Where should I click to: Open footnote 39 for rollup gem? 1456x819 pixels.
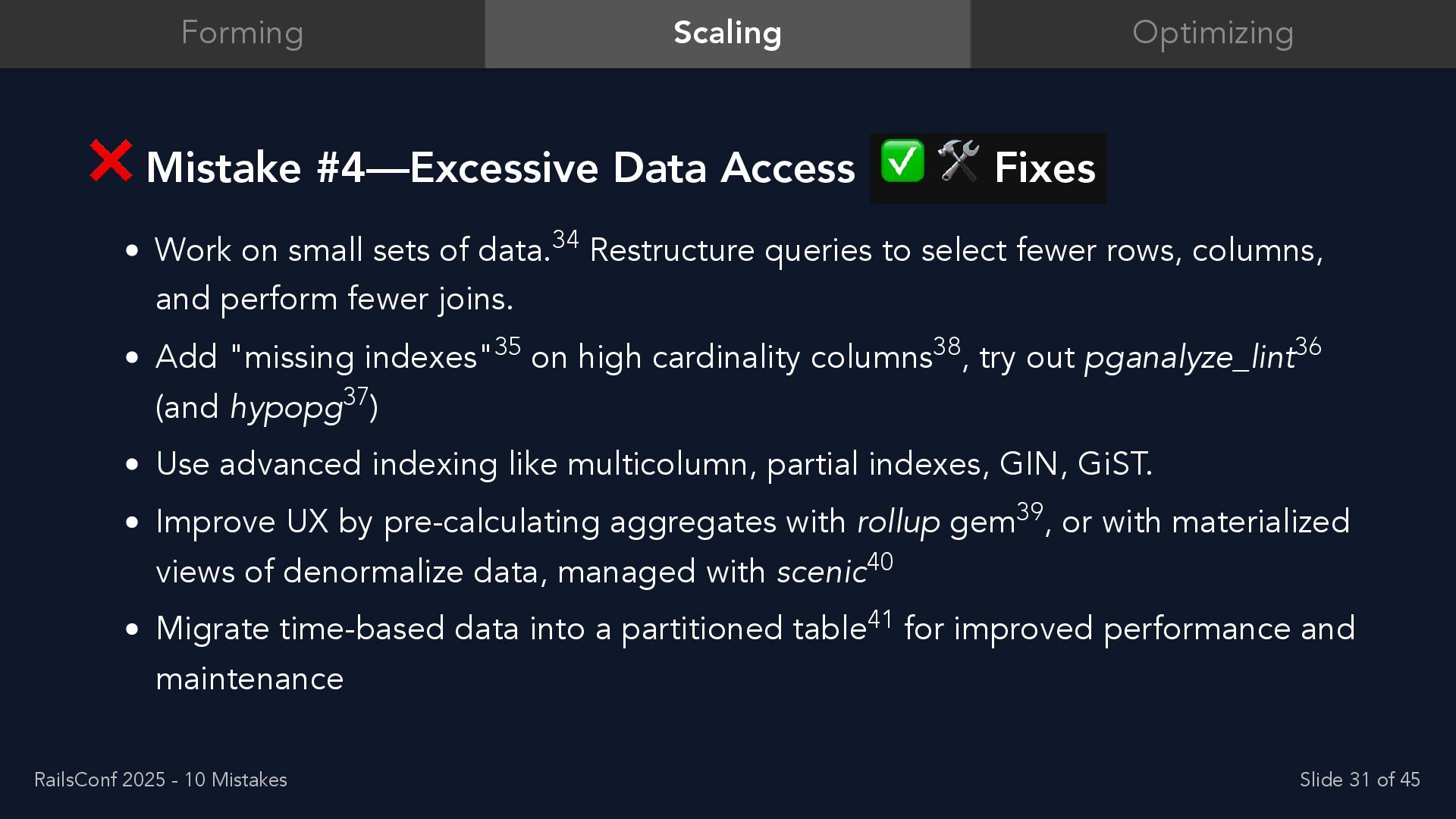(x=1030, y=512)
